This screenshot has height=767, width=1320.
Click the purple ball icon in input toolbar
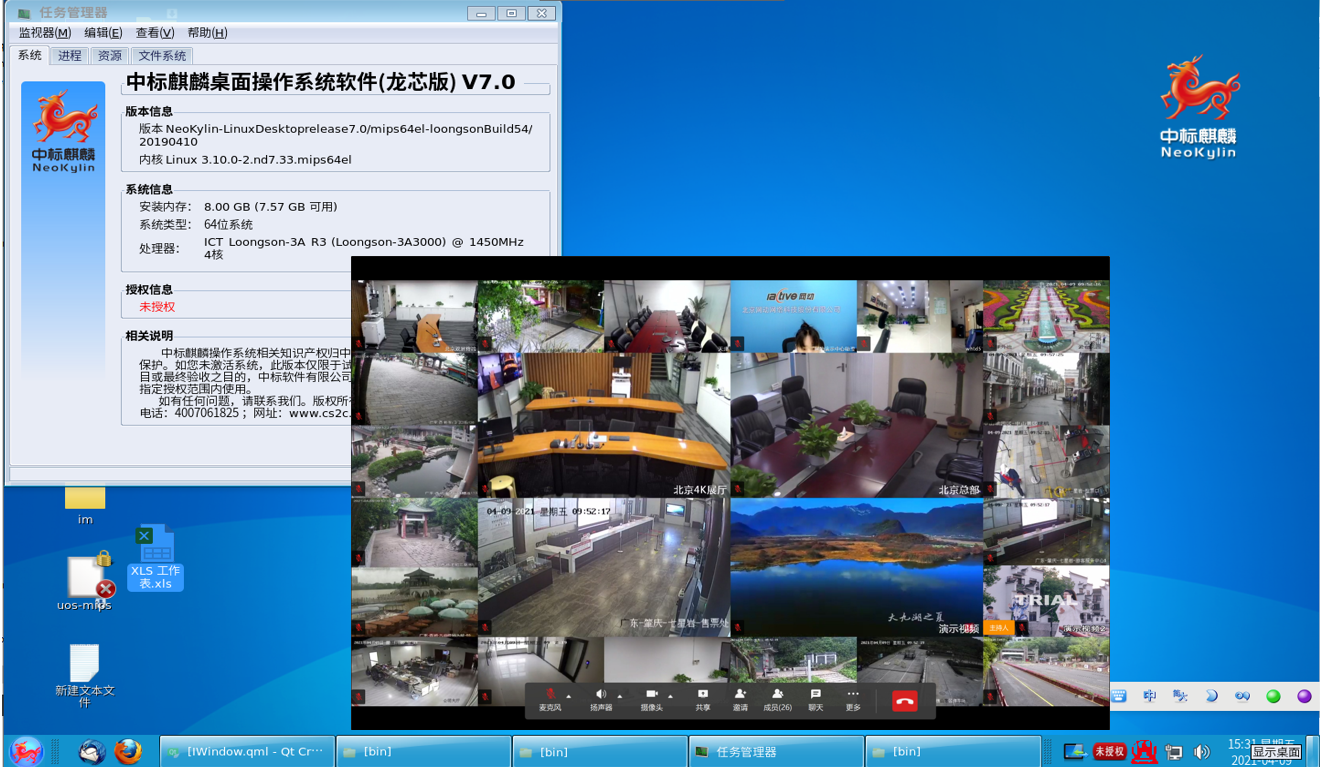click(x=1304, y=696)
